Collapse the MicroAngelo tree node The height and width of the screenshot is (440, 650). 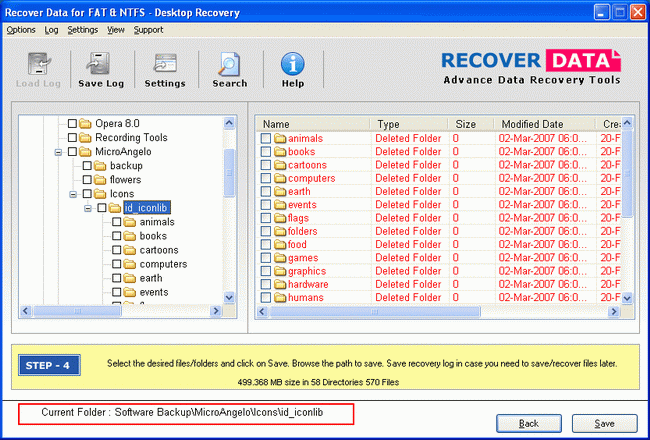point(58,152)
